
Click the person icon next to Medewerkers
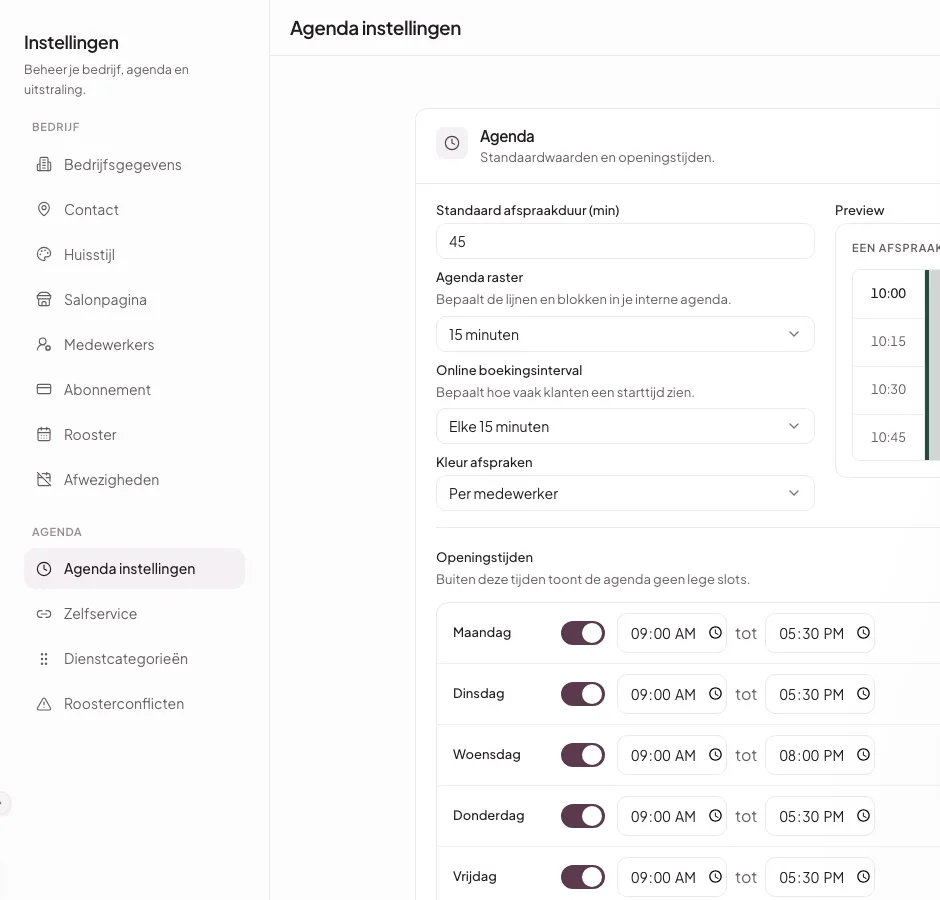(44, 344)
